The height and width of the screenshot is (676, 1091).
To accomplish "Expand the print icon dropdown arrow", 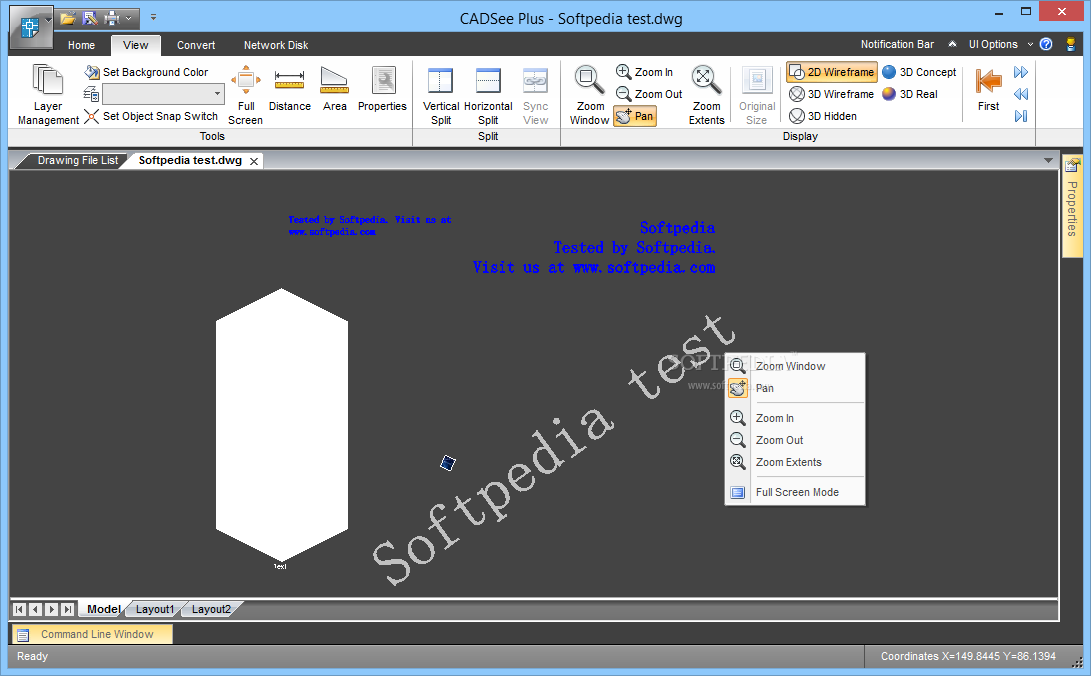I will pos(129,19).
